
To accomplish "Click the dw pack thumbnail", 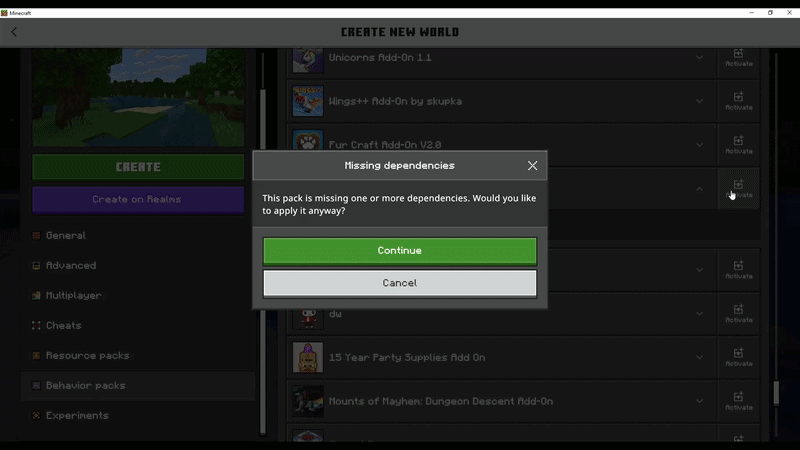I will (308, 317).
